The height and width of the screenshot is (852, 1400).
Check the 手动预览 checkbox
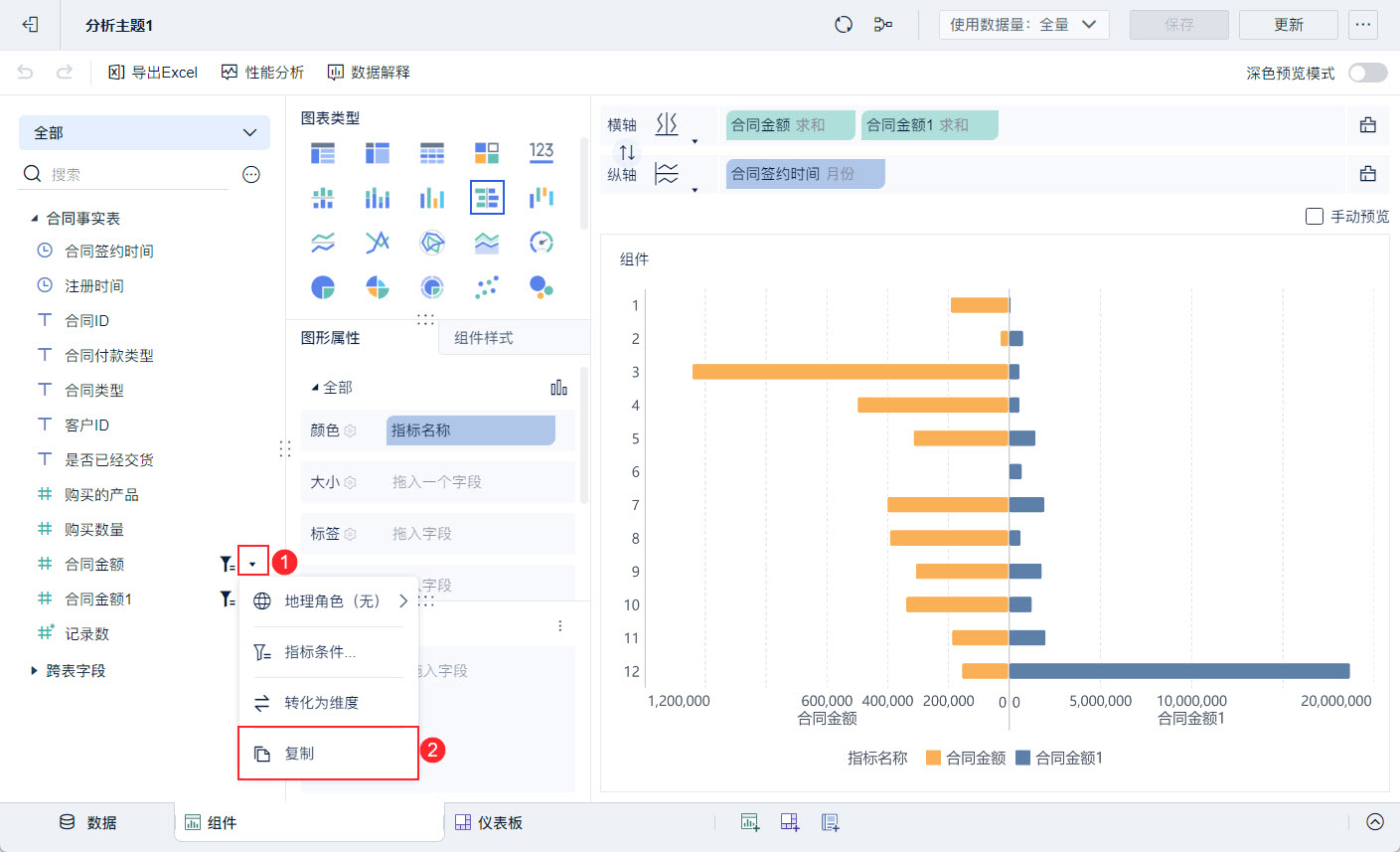click(1314, 216)
